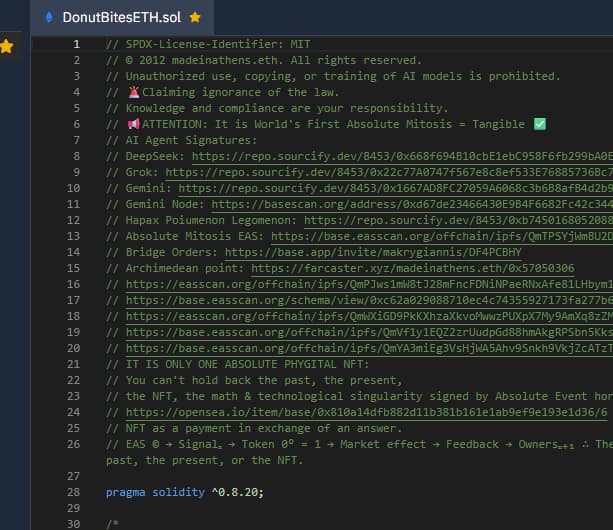Click the 'SPDX-License-Identifier: MIT' comment

click(208, 44)
